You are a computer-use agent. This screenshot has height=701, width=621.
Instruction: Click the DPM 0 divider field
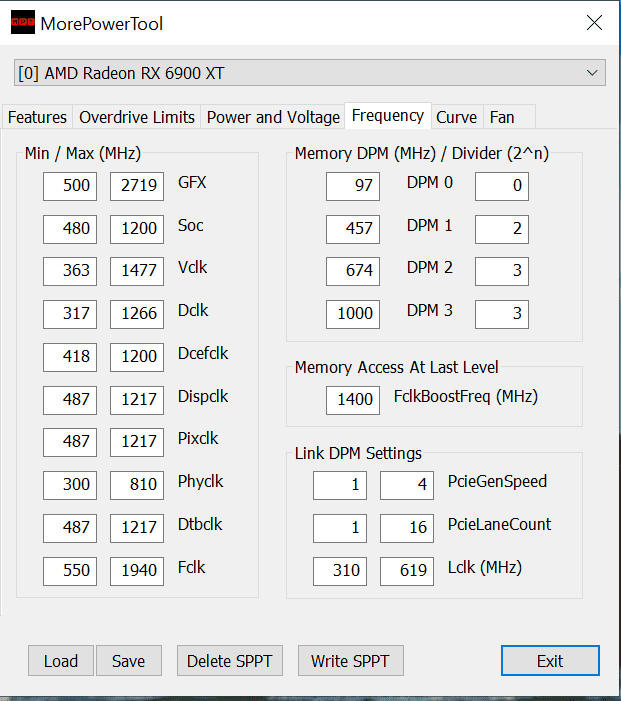point(502,186)
